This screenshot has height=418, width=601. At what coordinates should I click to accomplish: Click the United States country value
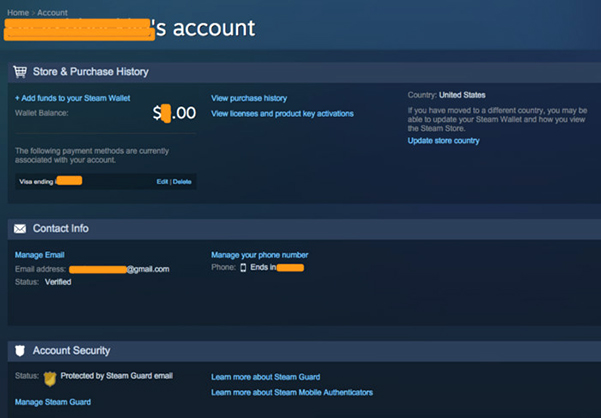(x=462, y=95)
